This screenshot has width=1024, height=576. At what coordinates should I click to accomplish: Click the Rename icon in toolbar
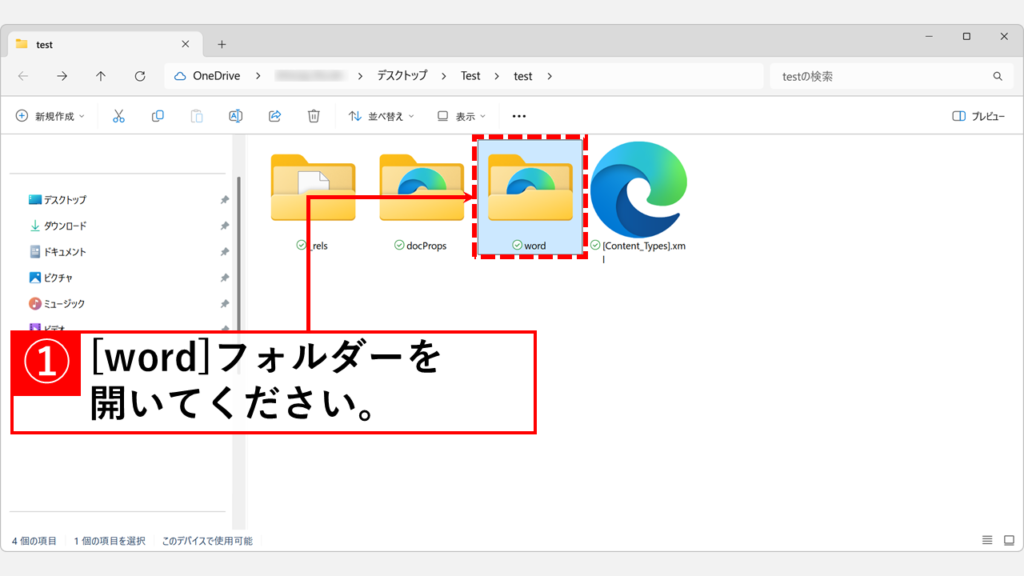pos(236,116)
